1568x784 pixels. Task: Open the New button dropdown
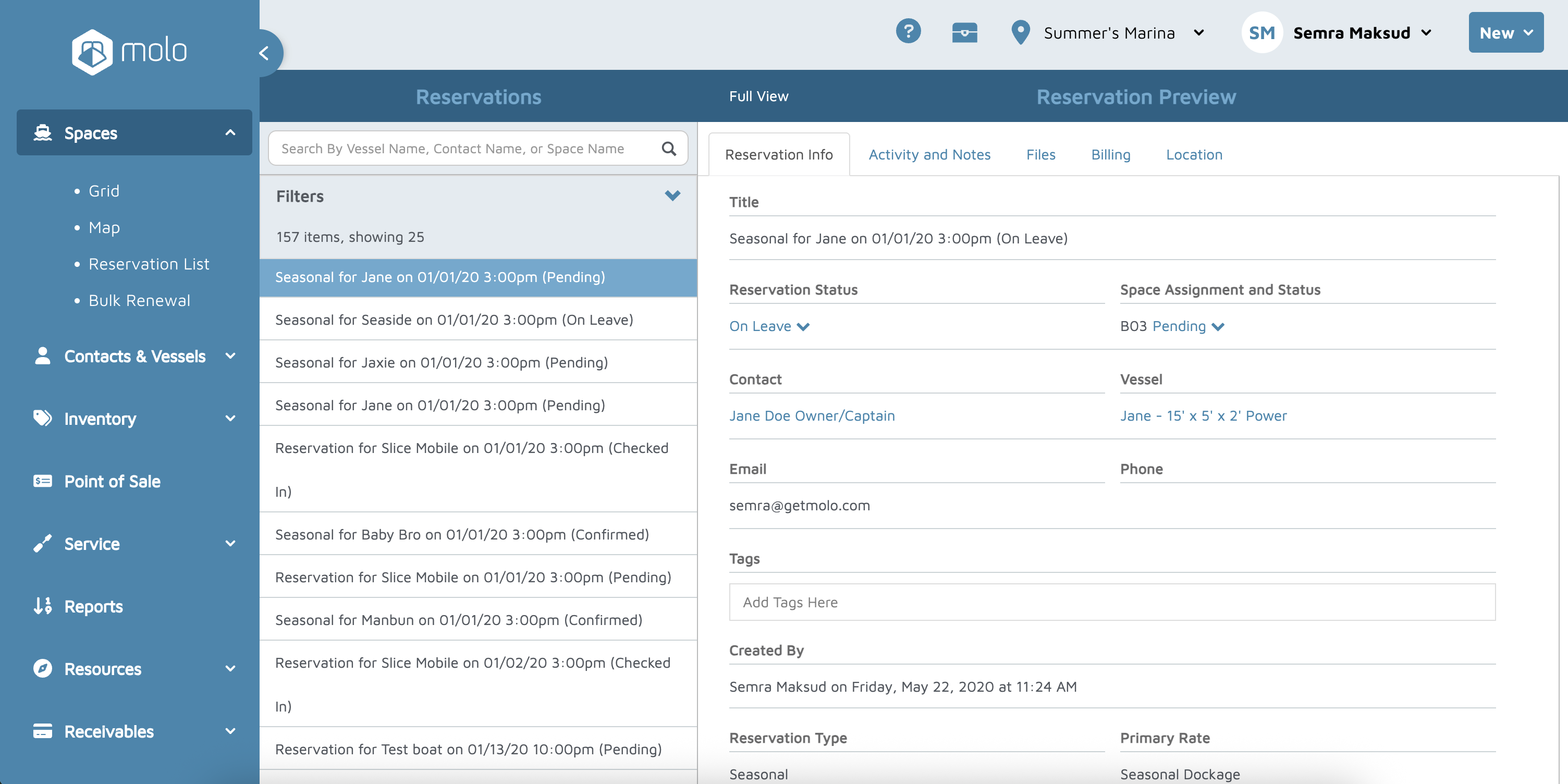pyautogui.click(x=1505, y=33)
